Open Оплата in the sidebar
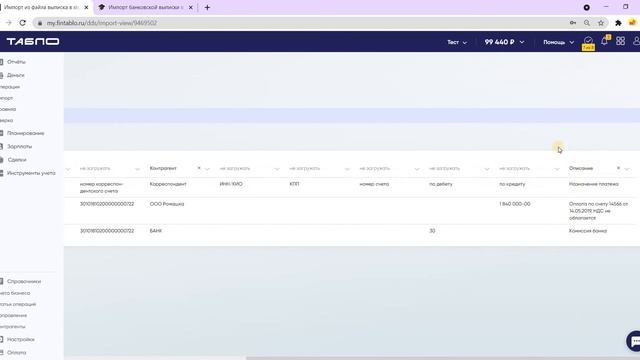Image resolution: width=640 pixels, height=360 pixels. (x=16, y=353)
